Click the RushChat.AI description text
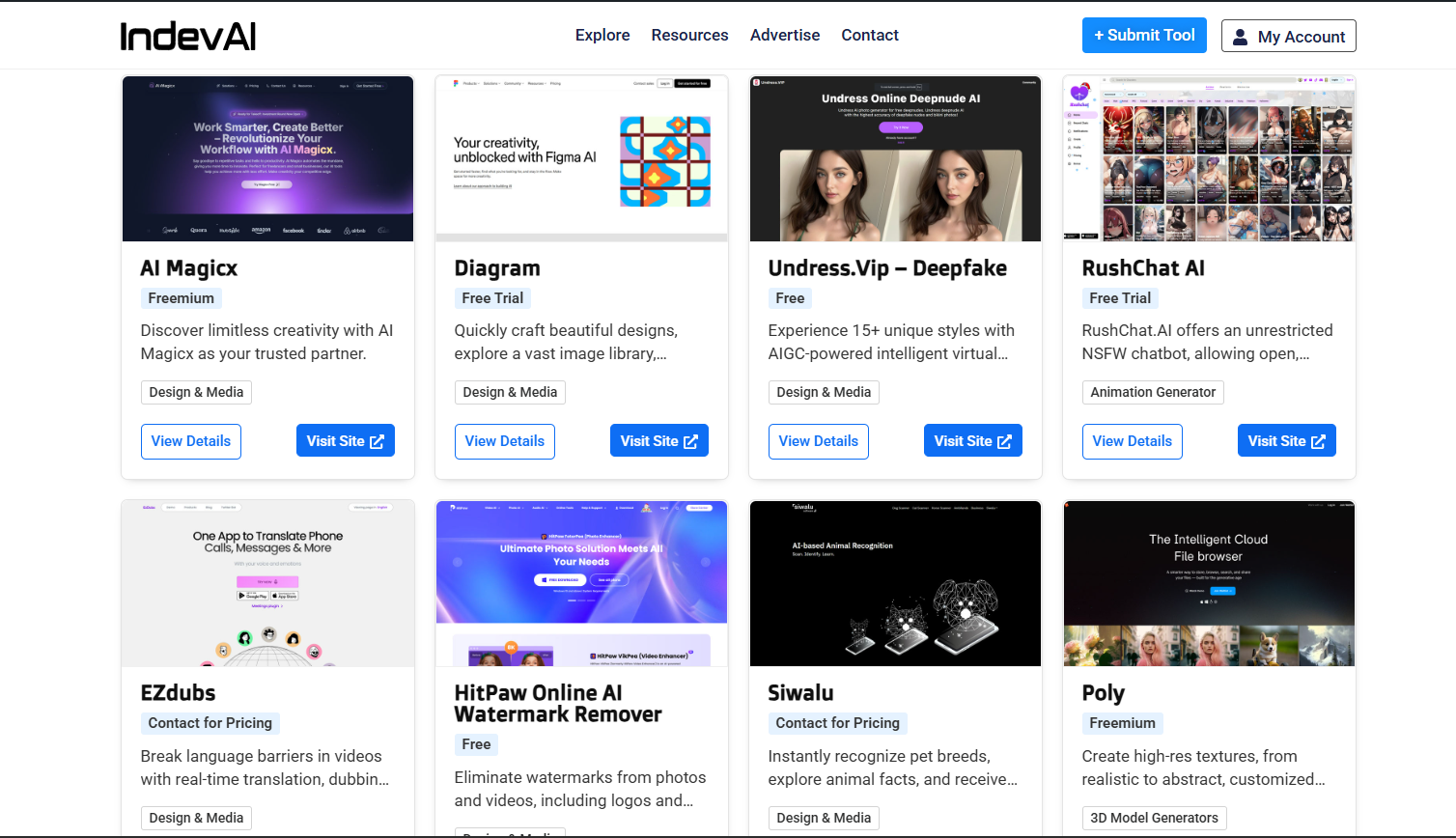The height and width of the screenshot is (838, 1456). [1208, 342]
